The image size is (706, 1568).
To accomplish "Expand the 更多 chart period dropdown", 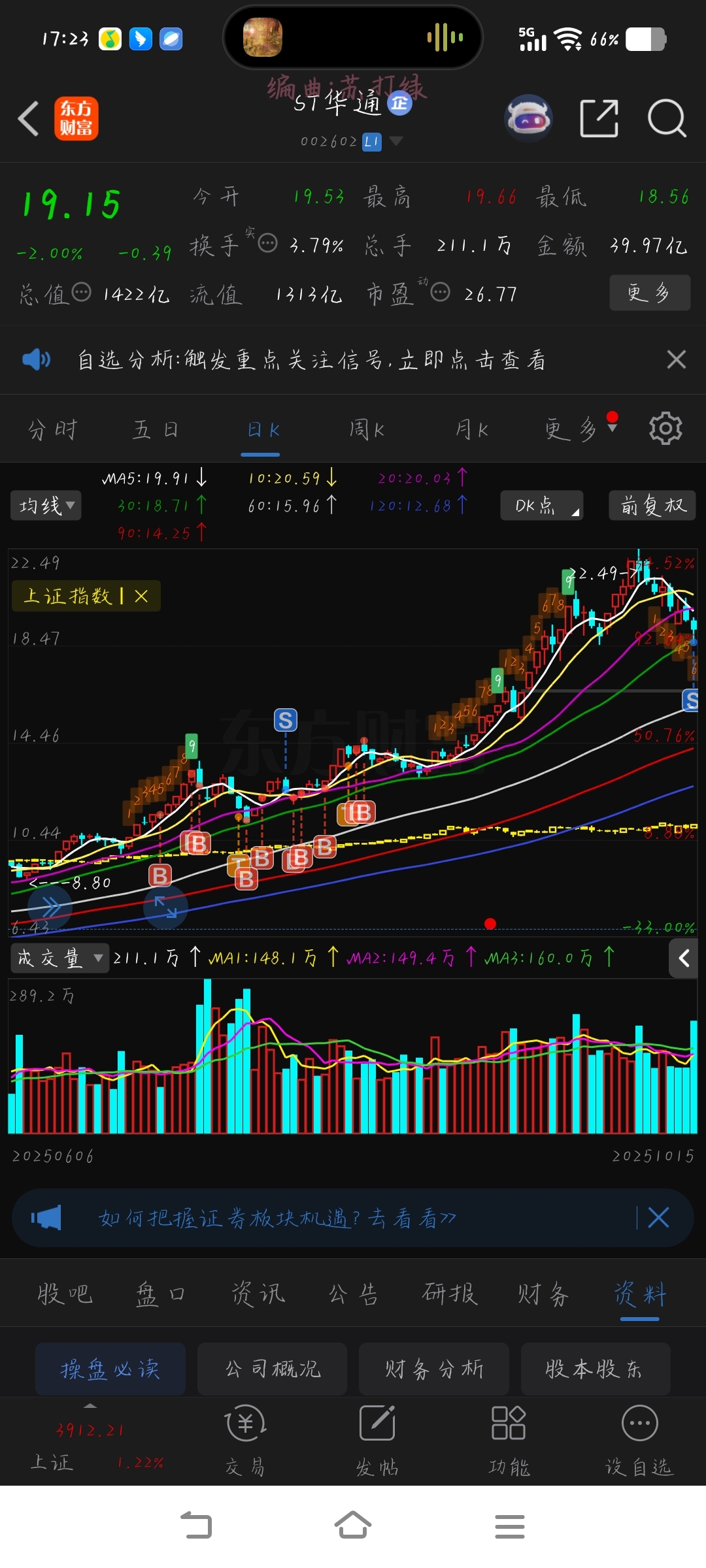I will pyautogui.click(x=580, y=429).
